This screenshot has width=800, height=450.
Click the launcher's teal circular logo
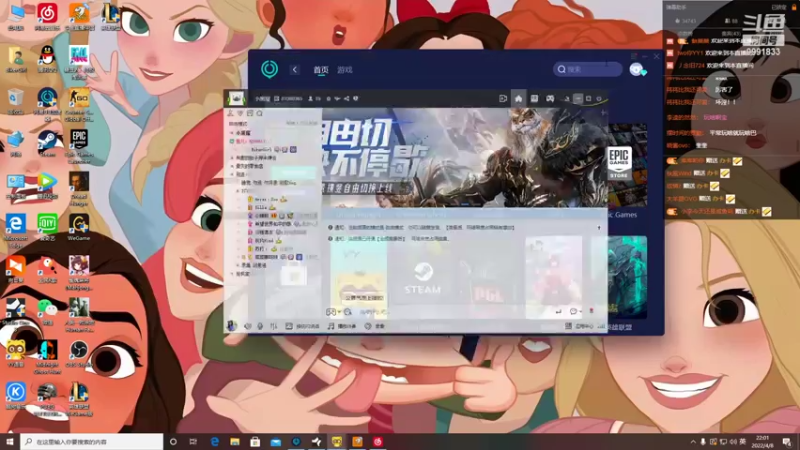click(269, 69)
